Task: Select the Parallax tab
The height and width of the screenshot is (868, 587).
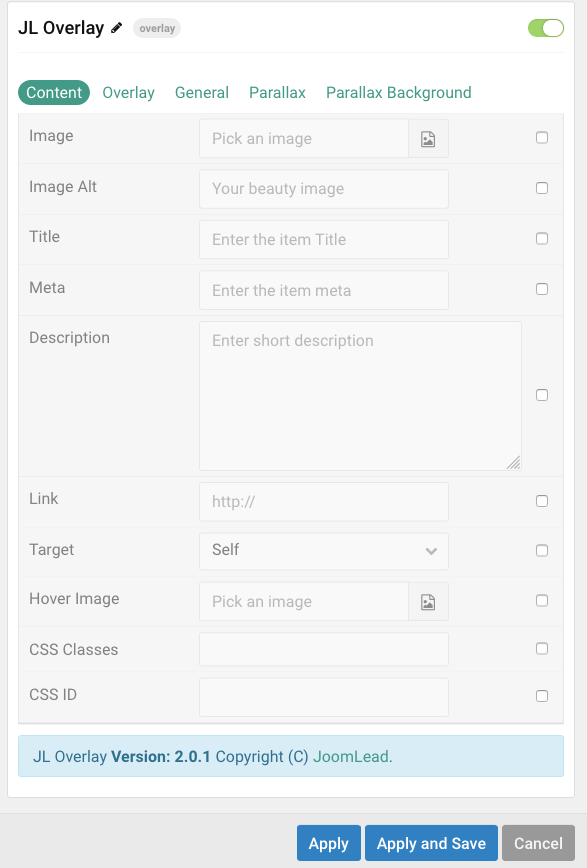Action: click(x=277, y=92)
